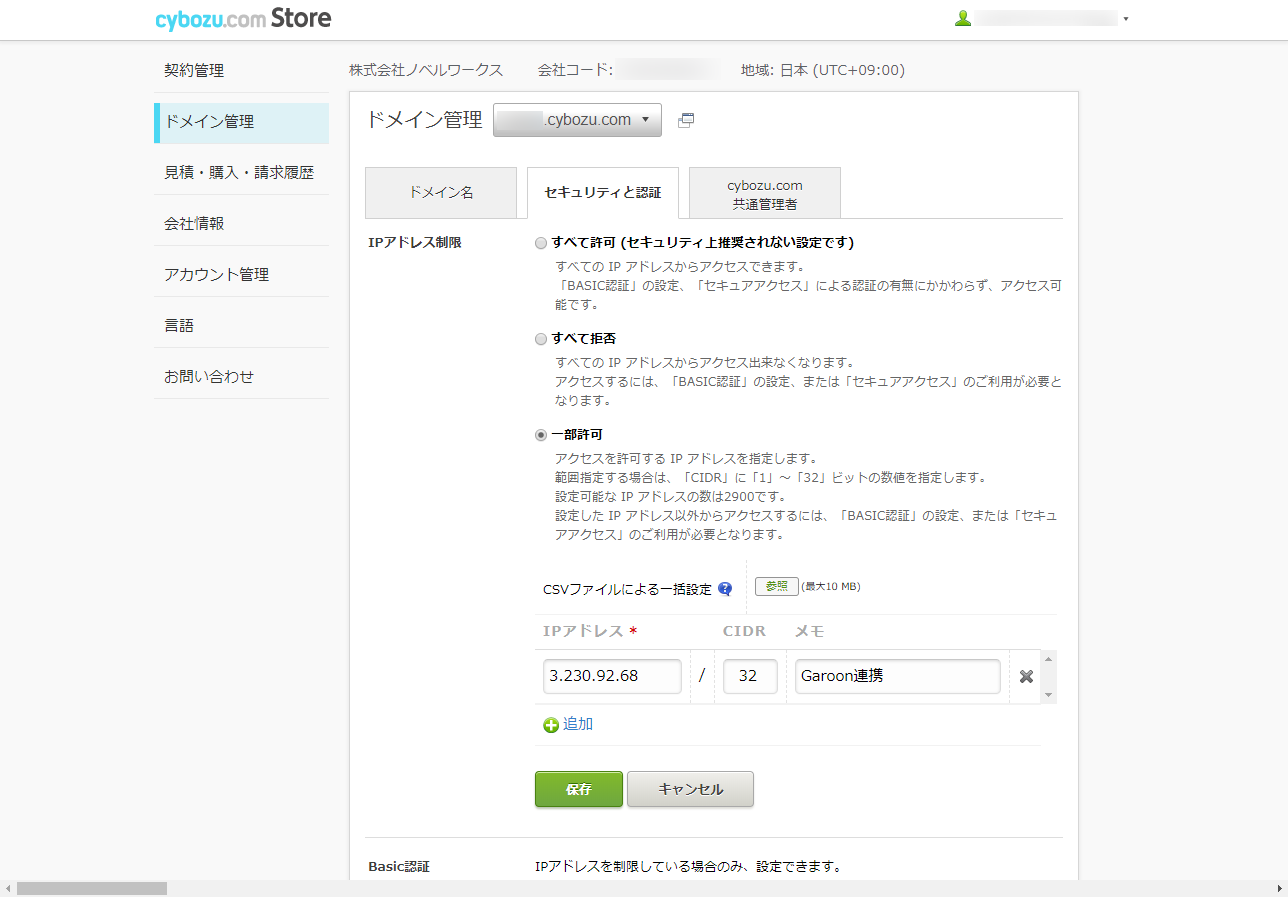Click the blue help icon beside CSV setting

[725, 589]
